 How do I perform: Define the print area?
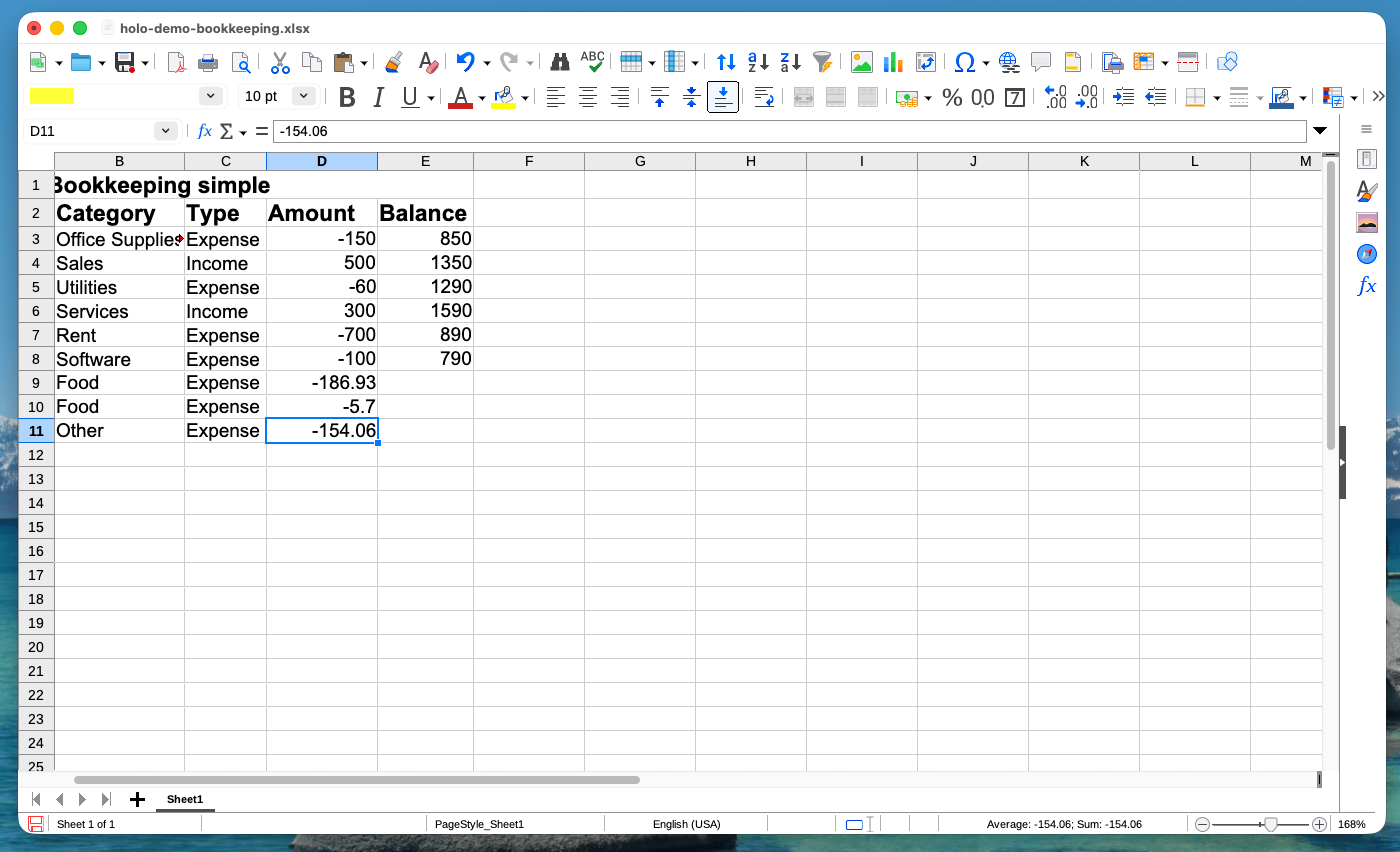click(x=1112, y=62)
